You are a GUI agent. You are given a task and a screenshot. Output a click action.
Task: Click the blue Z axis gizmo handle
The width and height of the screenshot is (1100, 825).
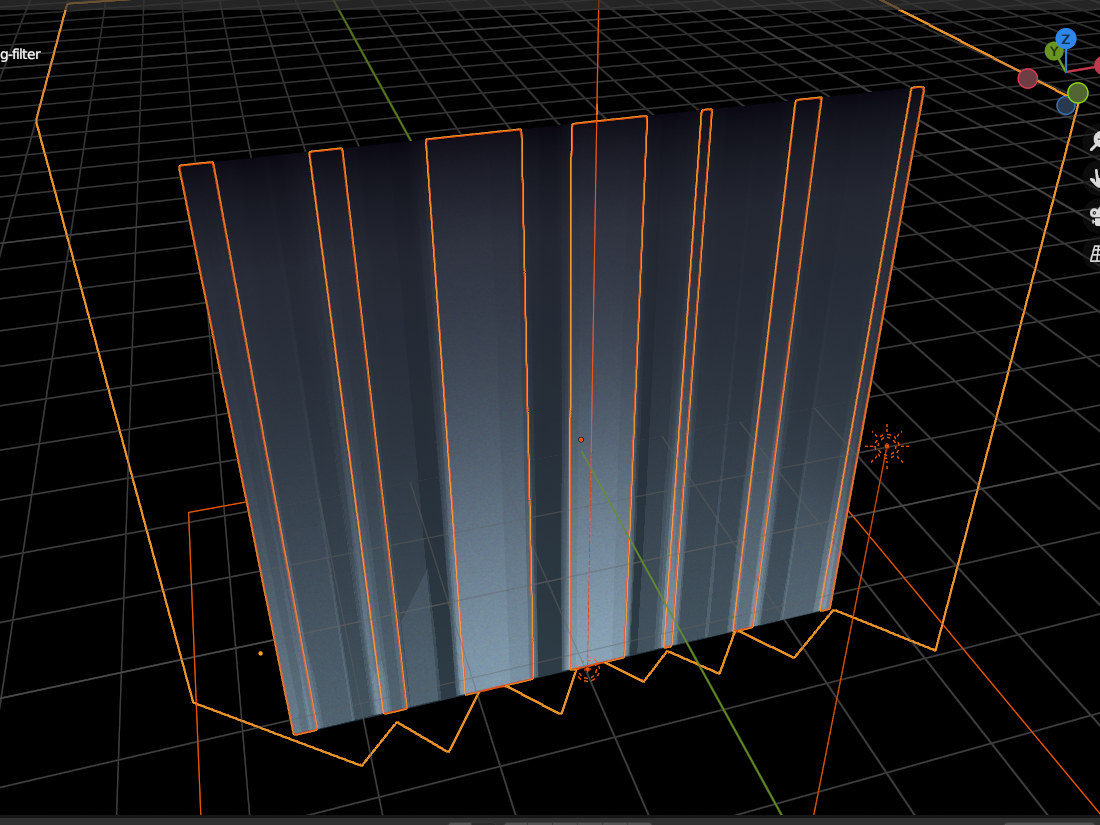click(x=1066, y=39)
